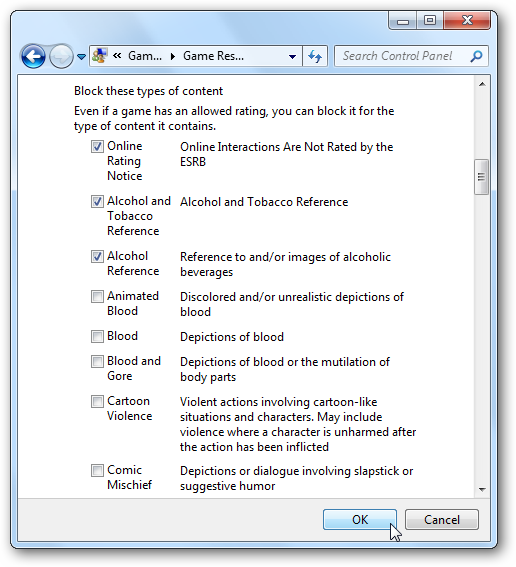516x567 pixels.
Task: Select the Gam... breadcrumb item
Action: (145, 56)
